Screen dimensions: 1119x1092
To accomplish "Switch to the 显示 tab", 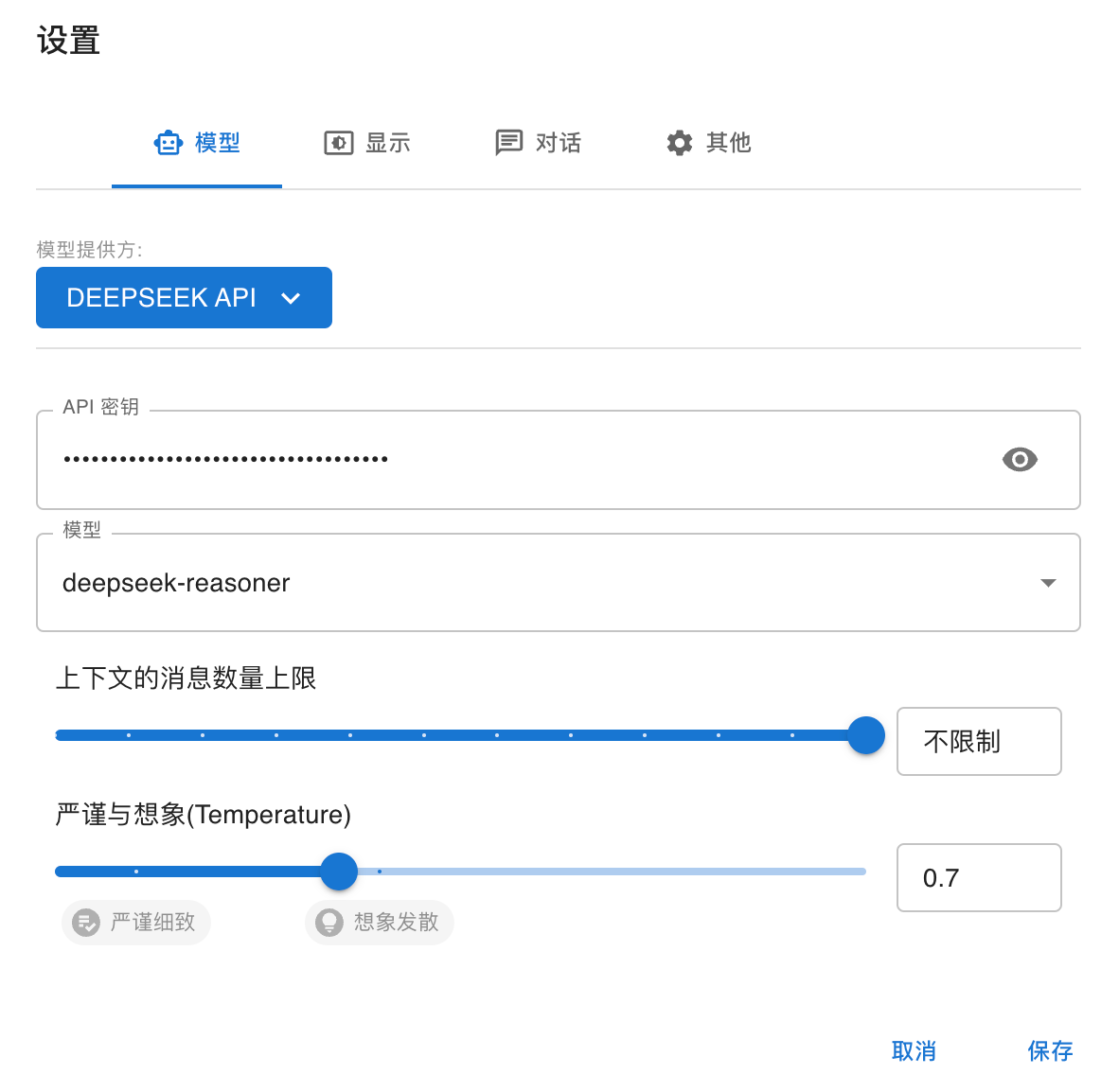I will tap(367, 142).
